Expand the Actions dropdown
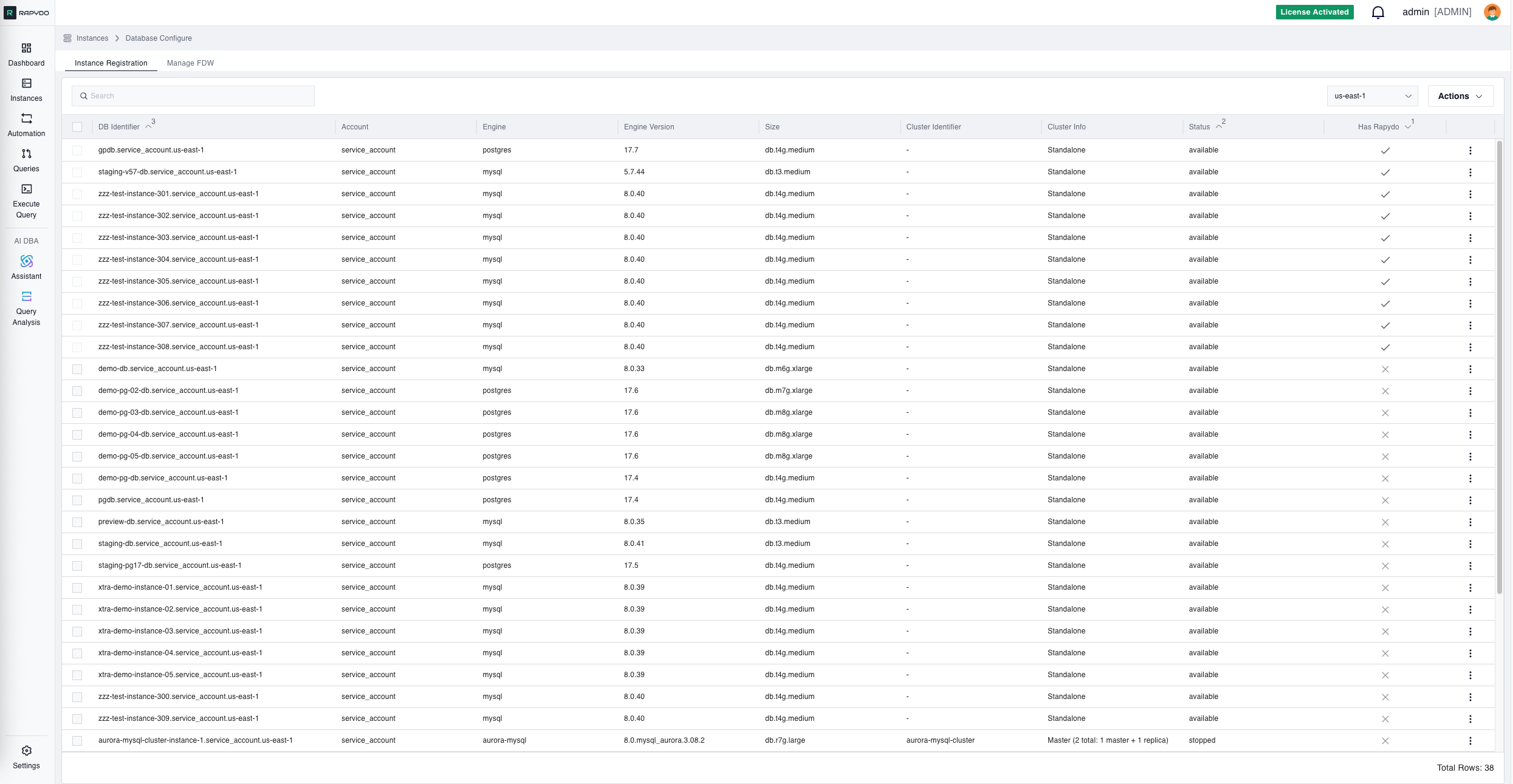 tap(1460, 95)
